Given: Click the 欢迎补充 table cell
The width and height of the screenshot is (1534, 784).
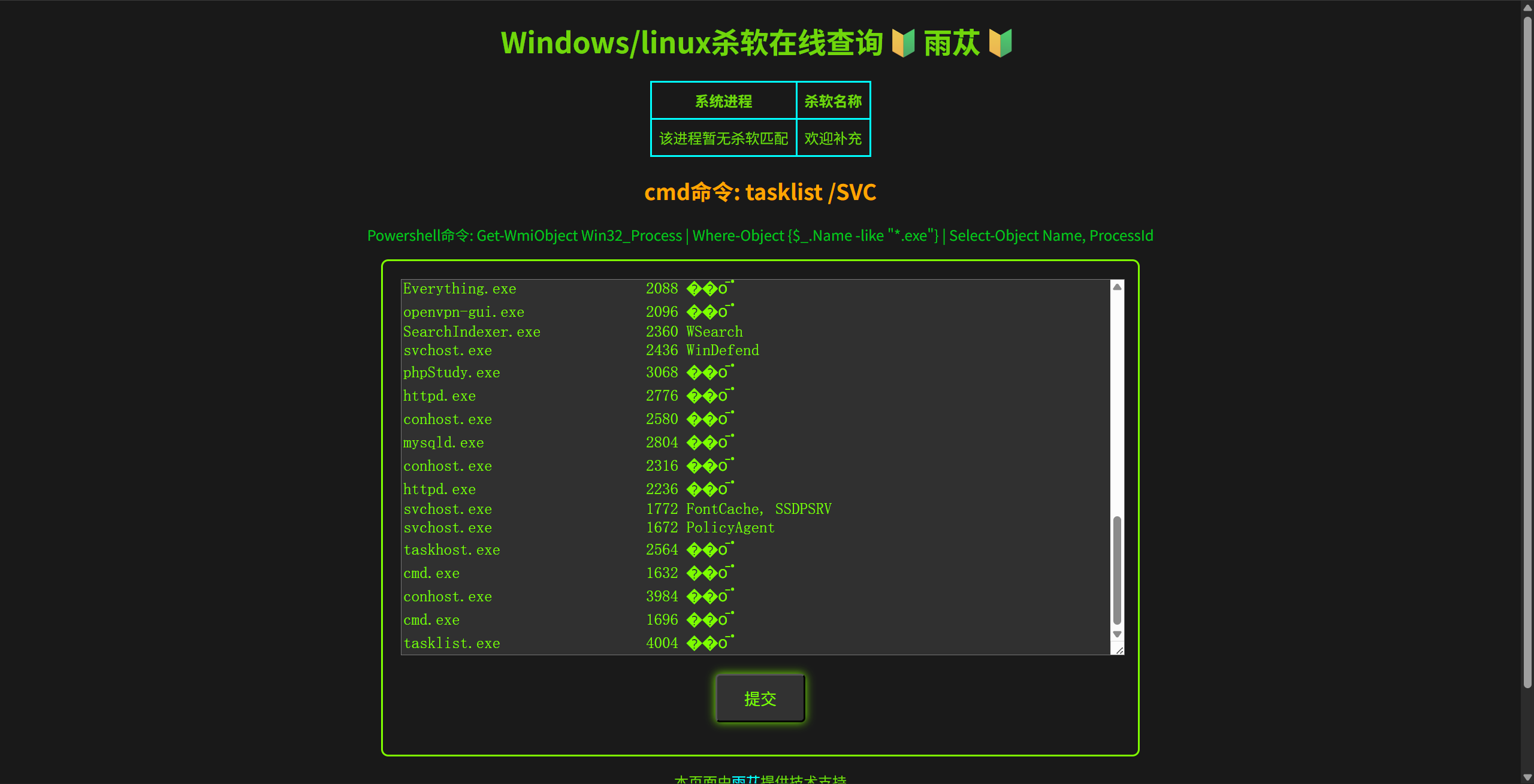Looking at the screenshot, I should click(833, 138).
